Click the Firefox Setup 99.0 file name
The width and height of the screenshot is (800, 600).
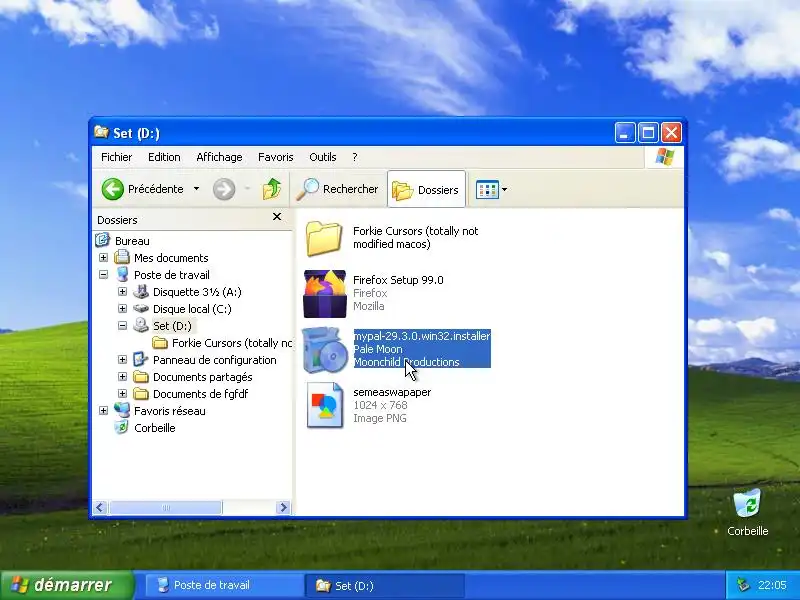[398, 280]
